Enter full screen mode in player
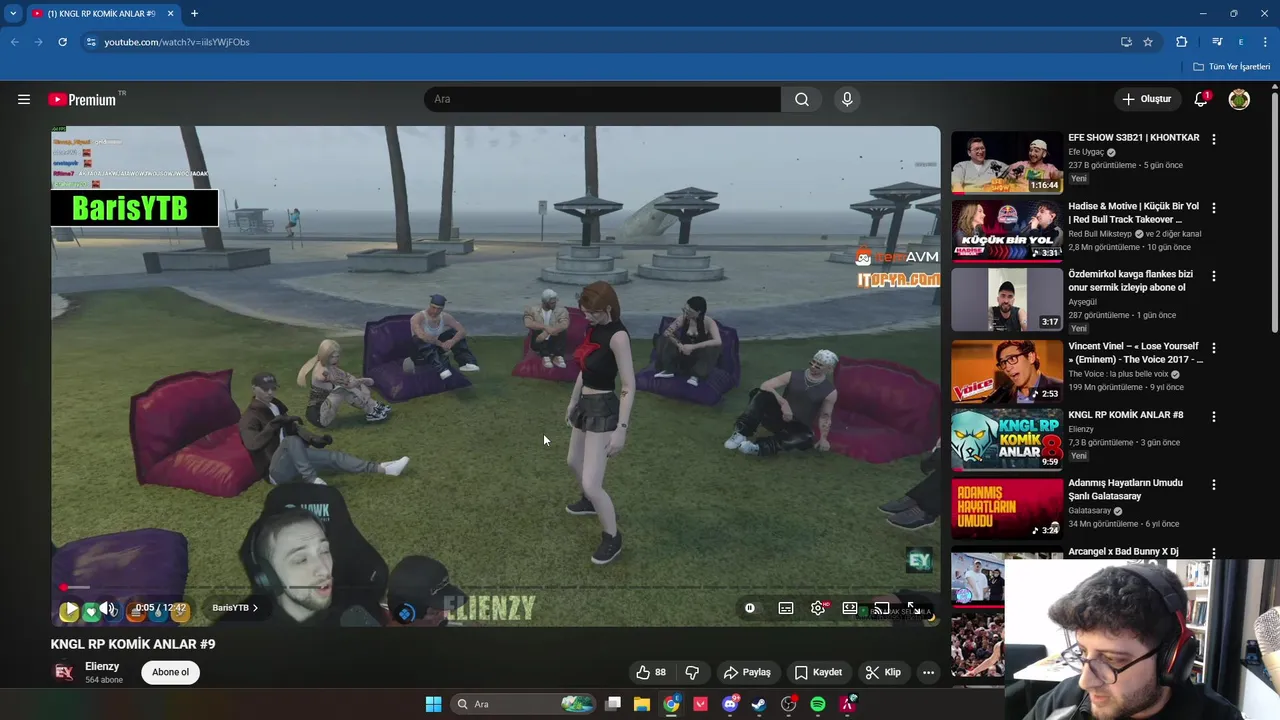1280x720 pixels. [913, 608]
